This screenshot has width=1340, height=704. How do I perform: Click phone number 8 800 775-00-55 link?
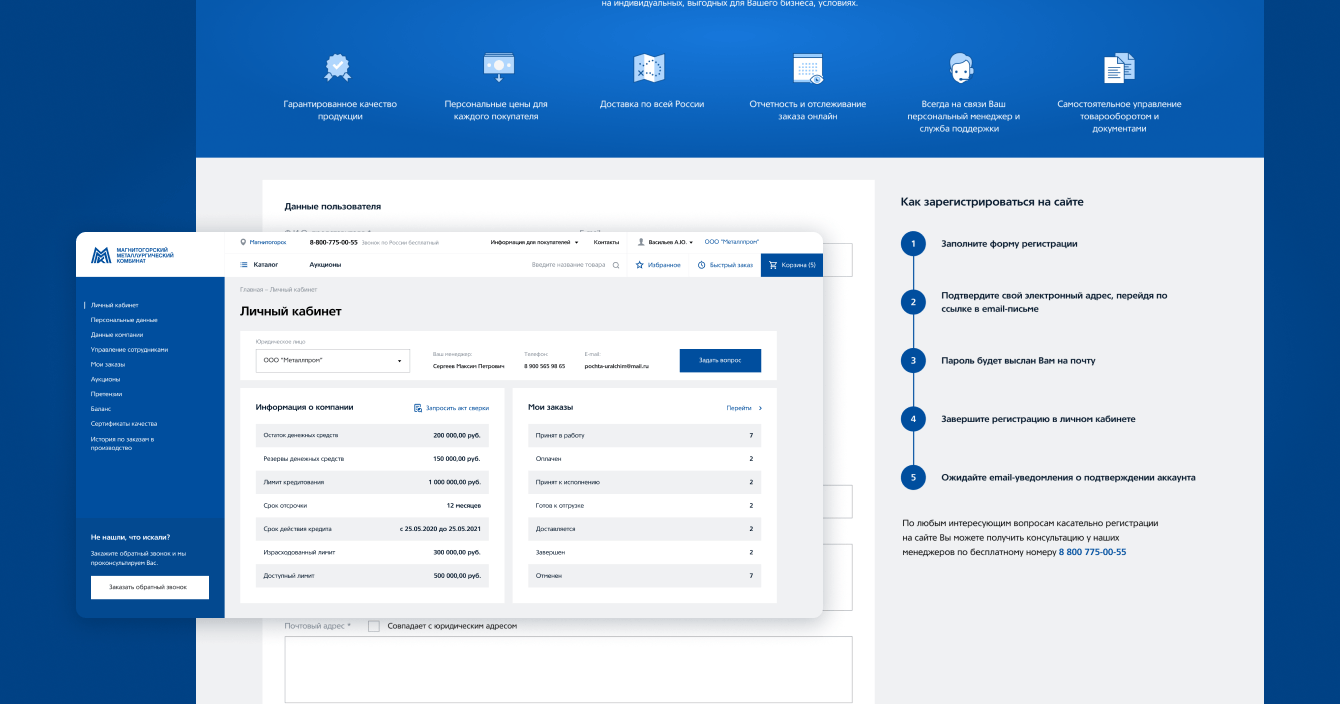click(1093, 552)
